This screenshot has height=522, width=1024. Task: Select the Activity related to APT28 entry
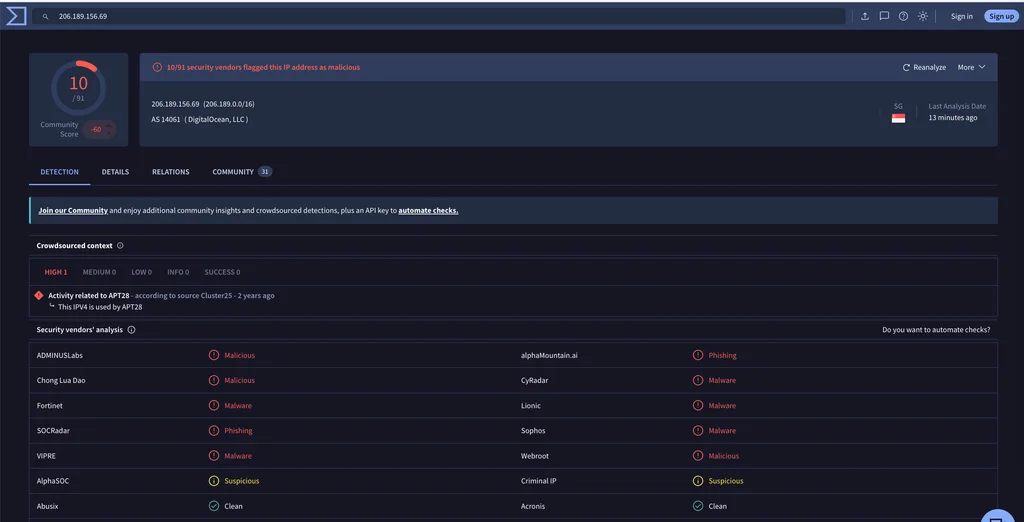click(161, 295)
